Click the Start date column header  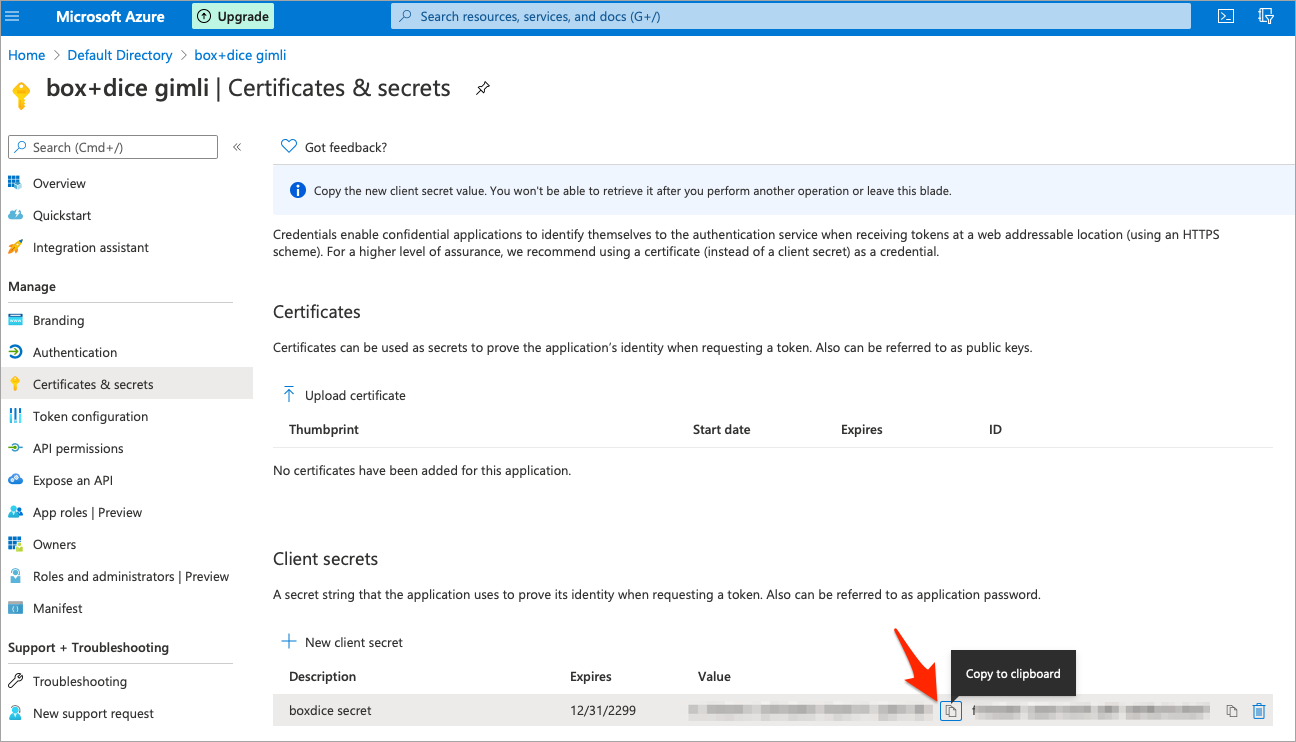[721, 429]
